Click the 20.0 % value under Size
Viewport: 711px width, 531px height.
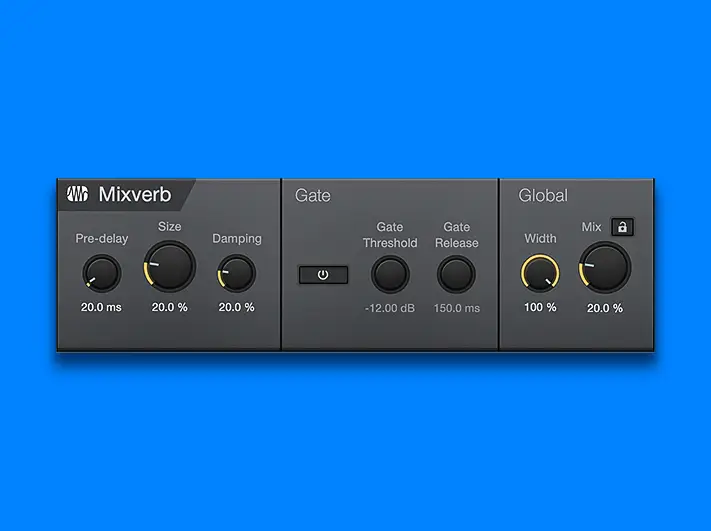click(x=170, y=307)
